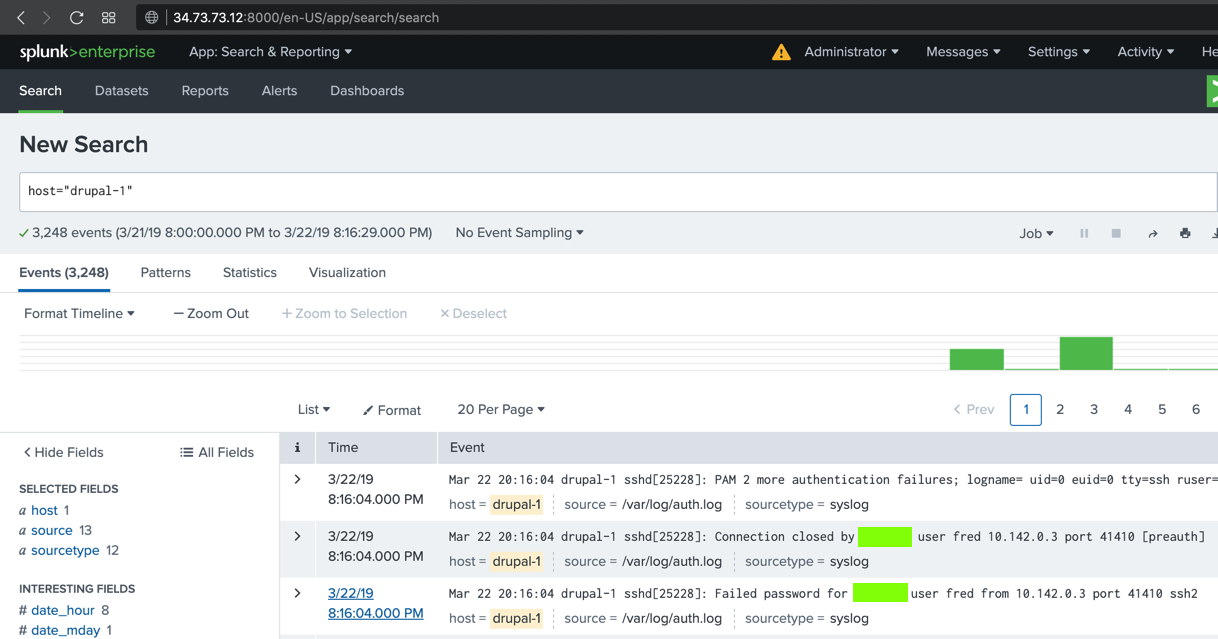Open the Format Timeline dropdown
This screenshot has width=1218, height=639.
tap(79, 314)
